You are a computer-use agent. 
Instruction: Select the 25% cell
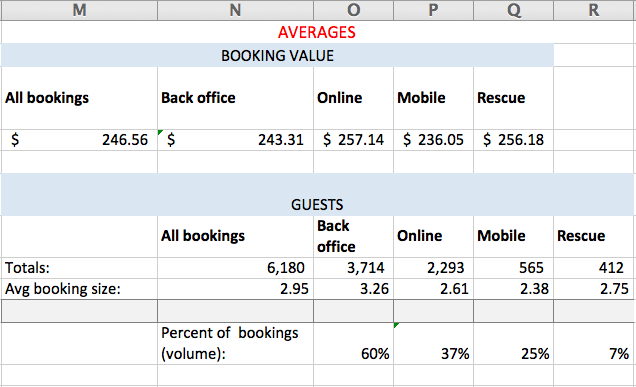[x=513, y=344]
